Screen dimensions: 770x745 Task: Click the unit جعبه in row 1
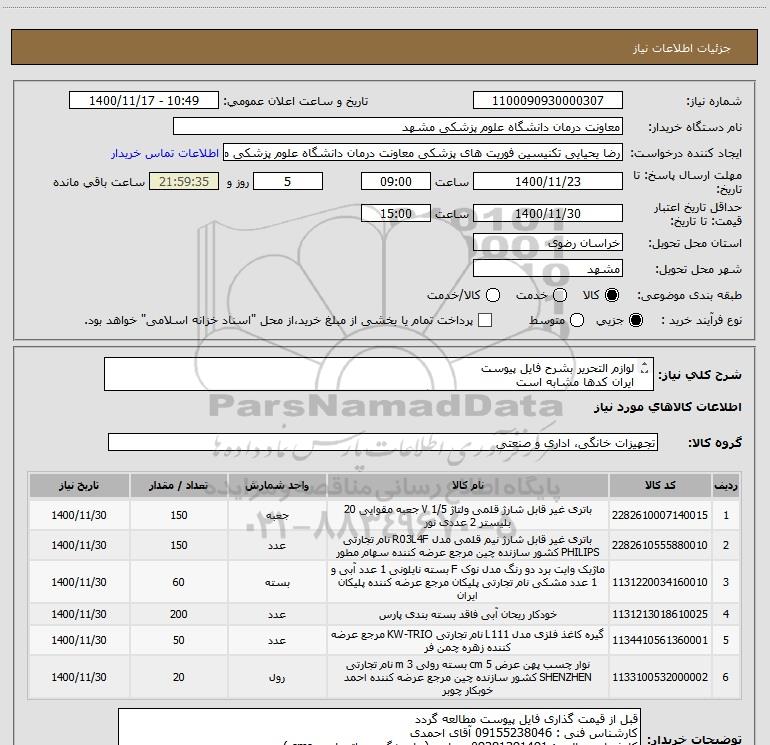pyautogui.click(x=277, y=516)
